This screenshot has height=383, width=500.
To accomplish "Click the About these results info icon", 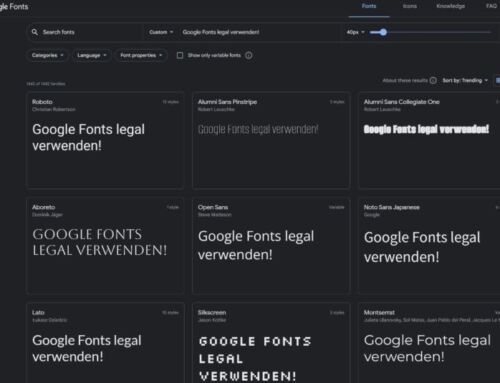I will (x=433, y=80).
